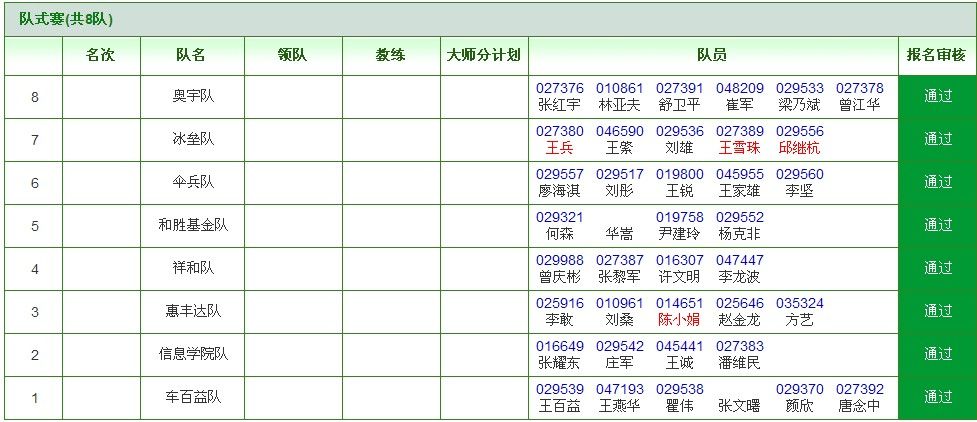Click the 队式赛(共8队) section title
Screen dimensions: 977x422
point(66,19)
